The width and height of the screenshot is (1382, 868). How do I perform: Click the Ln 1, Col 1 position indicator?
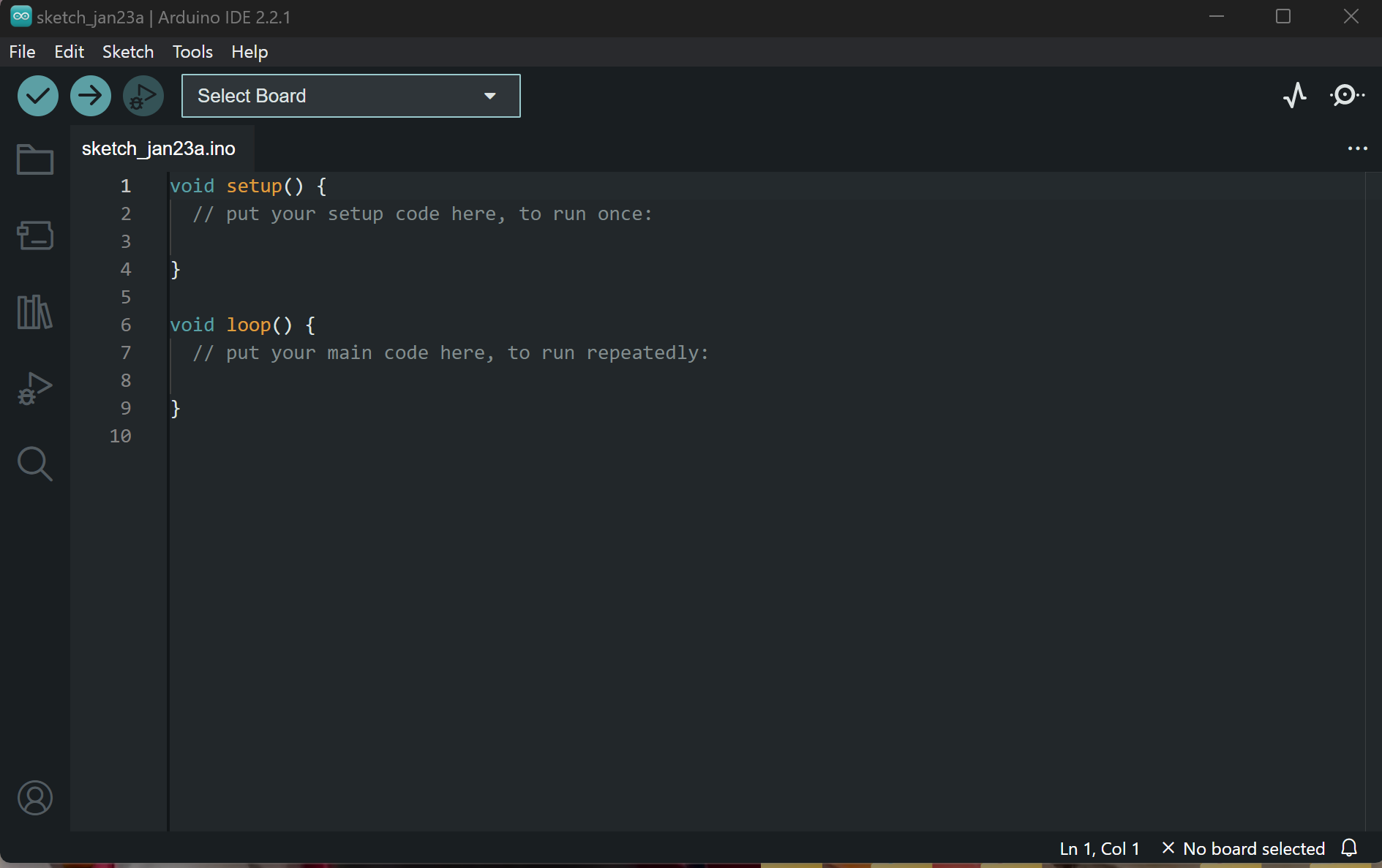pyautogui.click(x=1100, y=849)
